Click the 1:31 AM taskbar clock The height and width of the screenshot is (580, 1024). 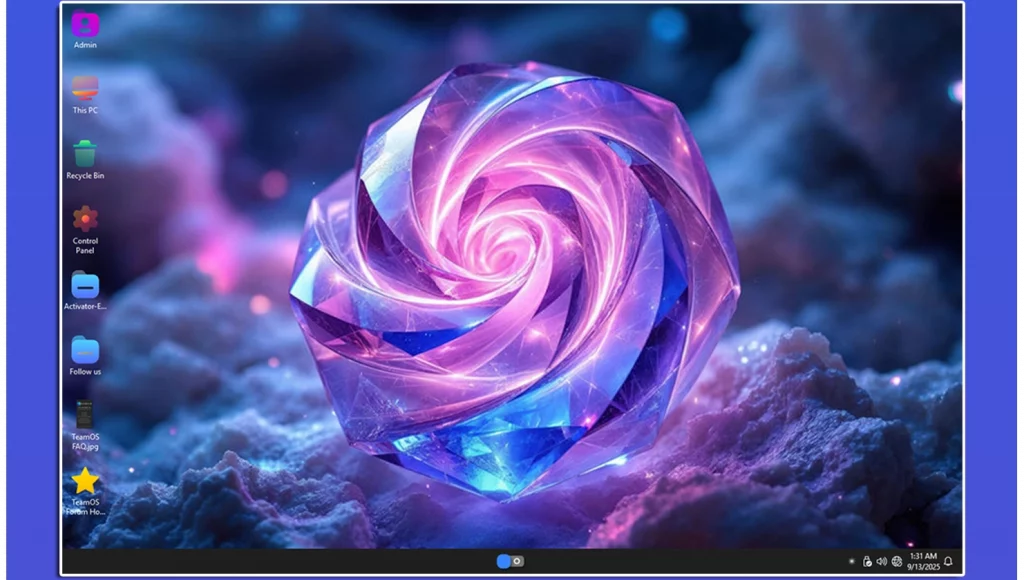click(x=922, y=561)
